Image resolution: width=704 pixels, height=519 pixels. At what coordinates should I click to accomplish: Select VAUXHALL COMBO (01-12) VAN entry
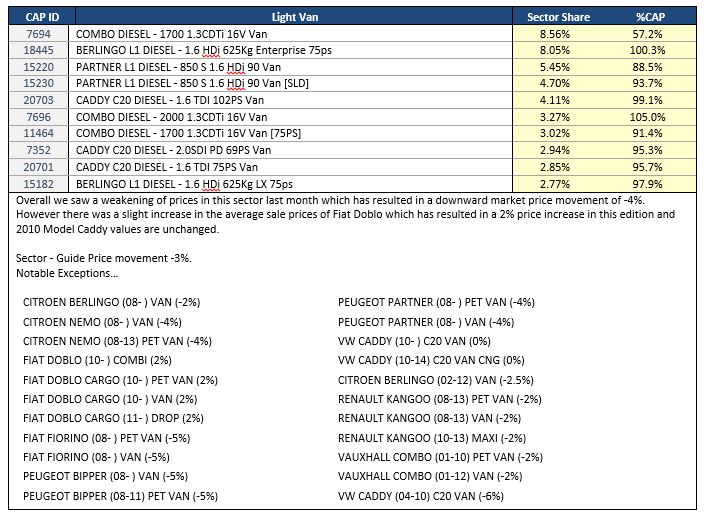click(430, 476)
